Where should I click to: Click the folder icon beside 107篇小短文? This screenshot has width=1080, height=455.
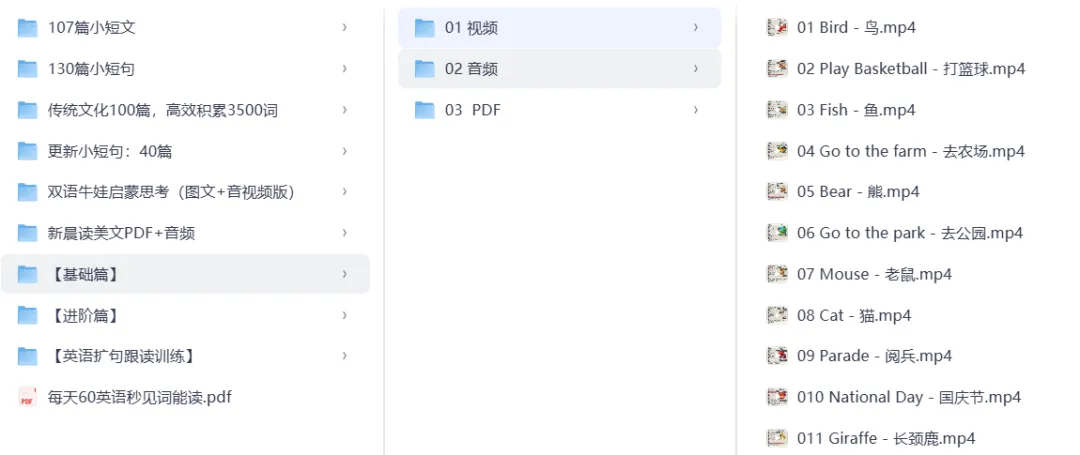point(27,28)
